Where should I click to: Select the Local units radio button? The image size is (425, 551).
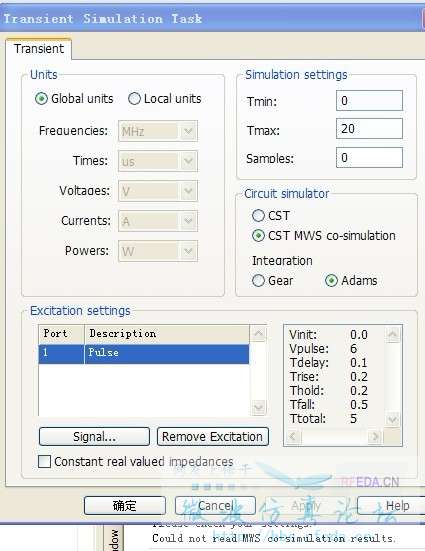134,99
